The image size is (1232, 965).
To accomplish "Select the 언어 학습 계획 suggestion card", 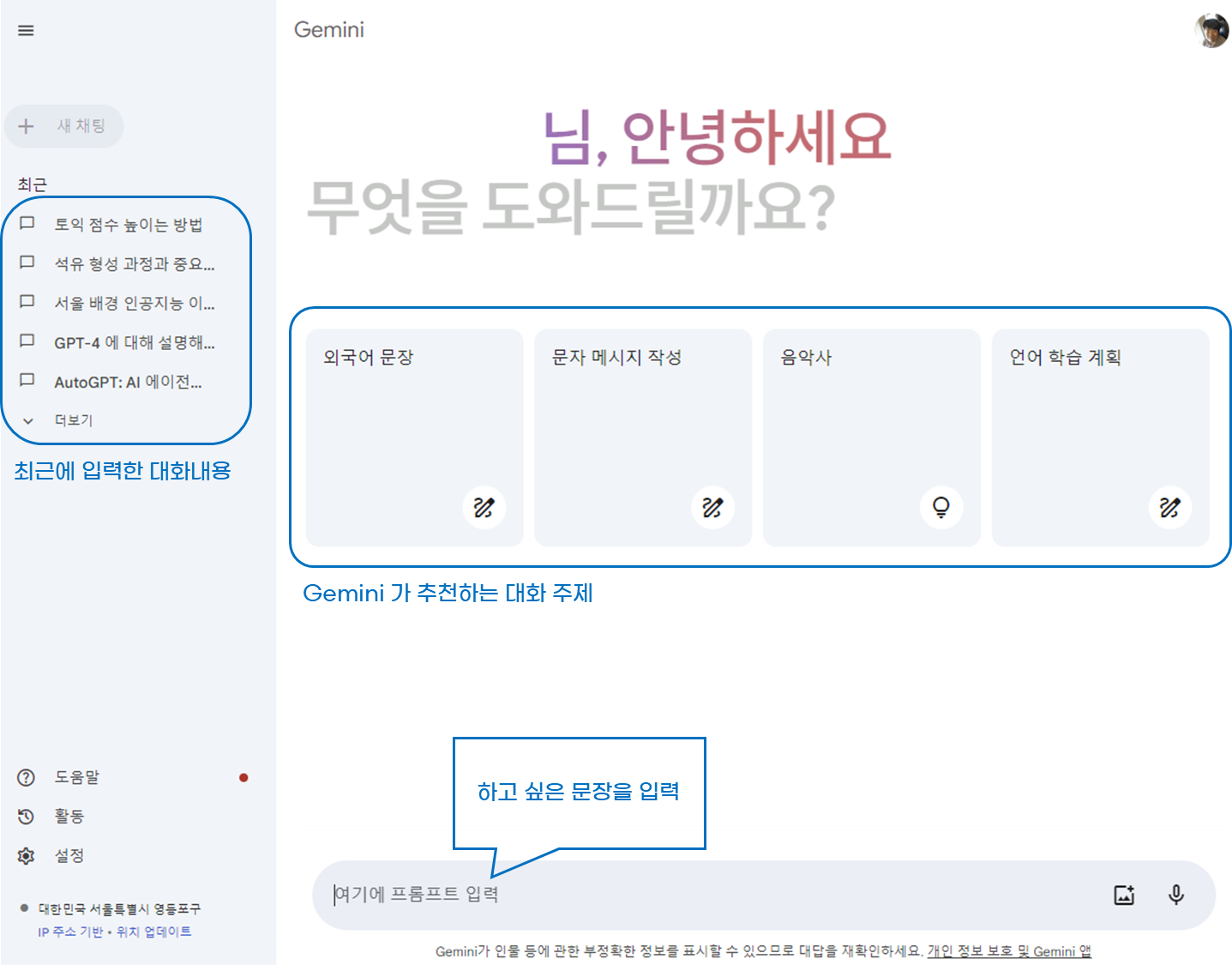I will tap(1101, 437).
